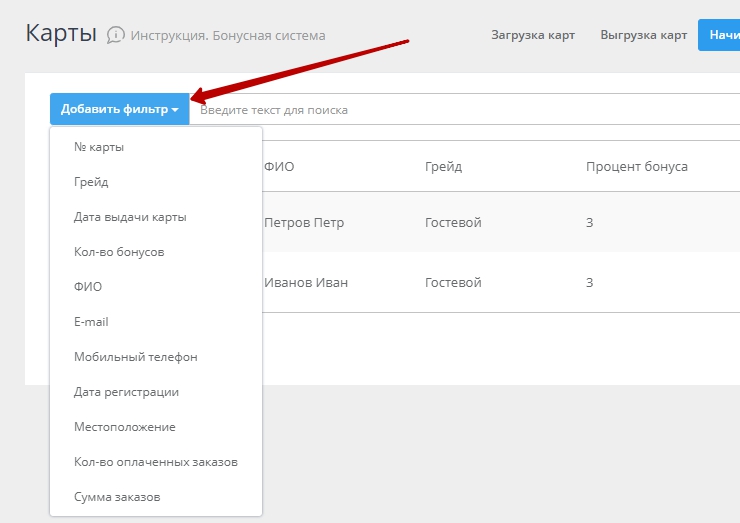This screenshot has height=523, width=740.
Task: Choose 'Грейд' from filter list
Action: [x=91, y=182]
